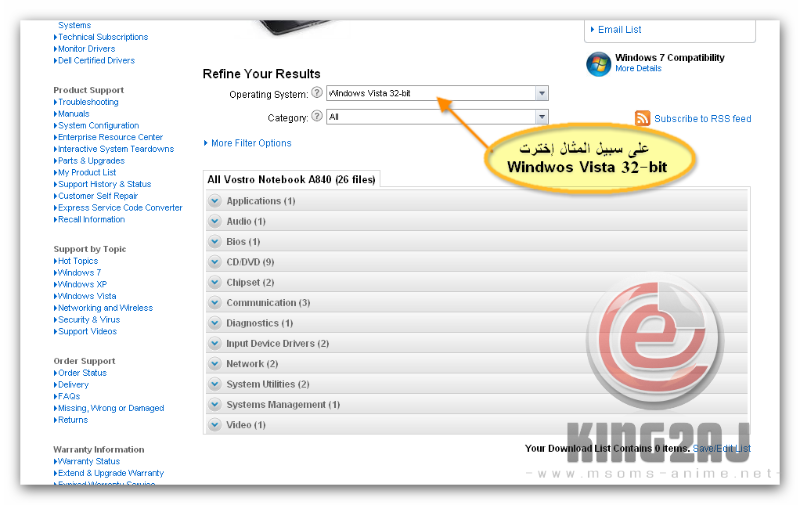Go to Troubleshooting in Product Support
Viewport: 800px width, 505px height.
(x=88, y=102)
